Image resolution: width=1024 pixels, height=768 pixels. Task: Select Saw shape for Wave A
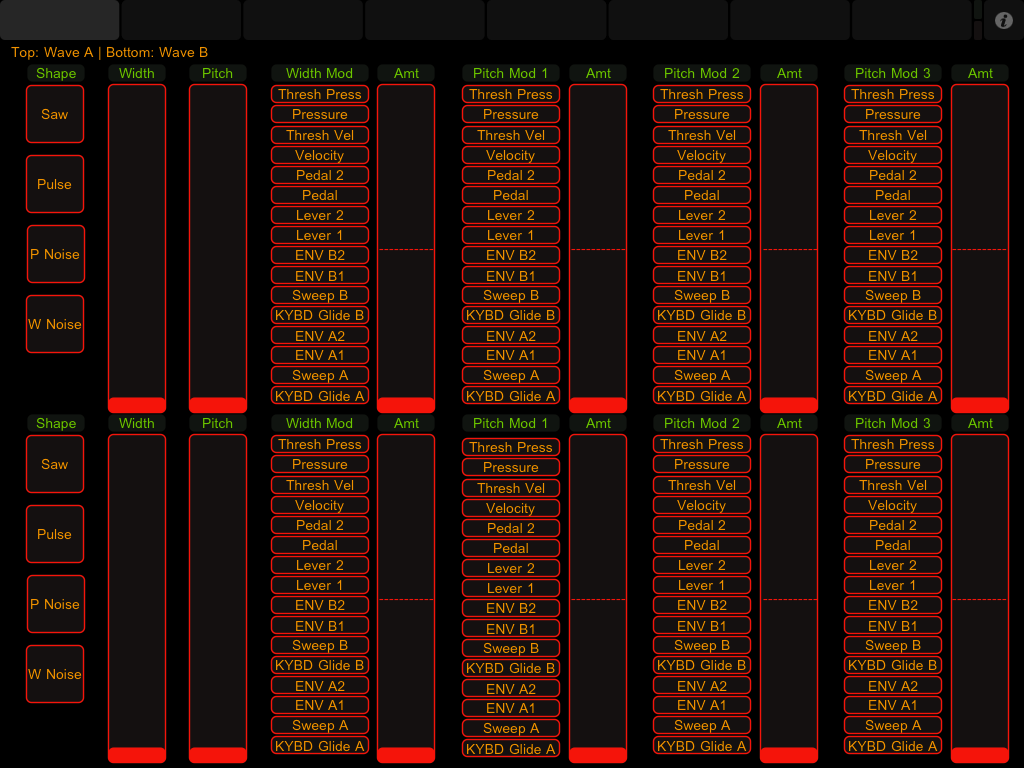(x=55, y=114)
